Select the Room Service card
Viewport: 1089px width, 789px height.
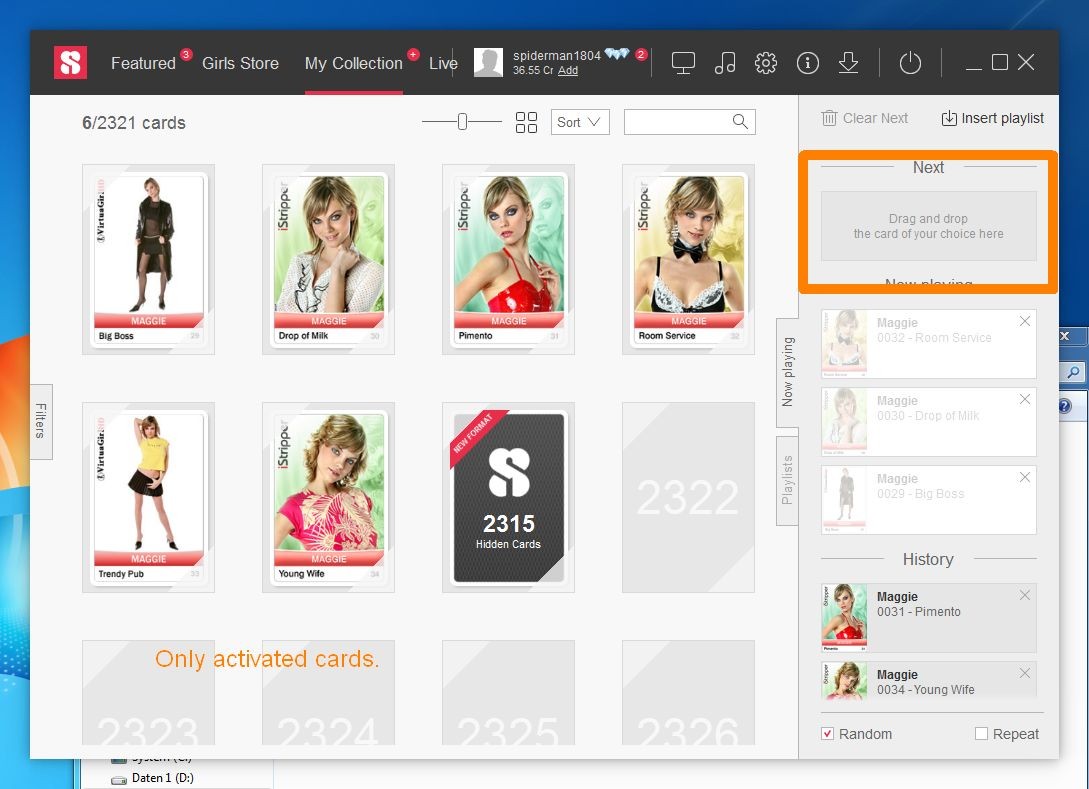688,259
